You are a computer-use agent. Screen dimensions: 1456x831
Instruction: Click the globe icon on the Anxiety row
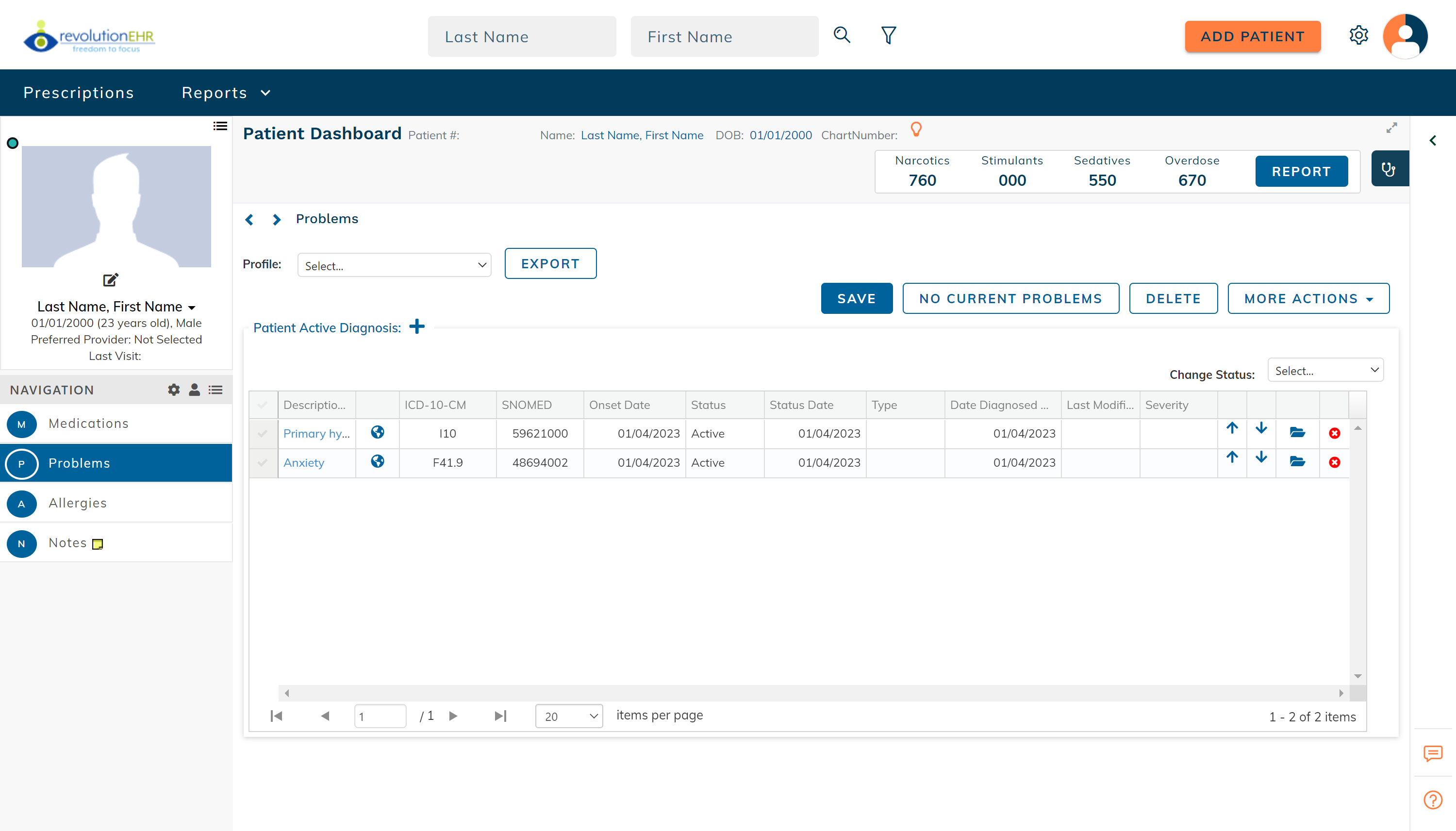(x=377, y=462)
